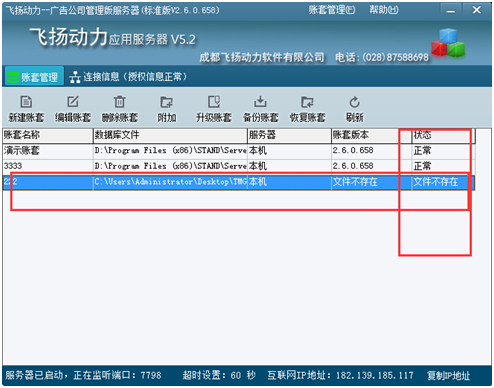
Task: Switch to the 连接信息 tab
Action: [x=128, y=77]
